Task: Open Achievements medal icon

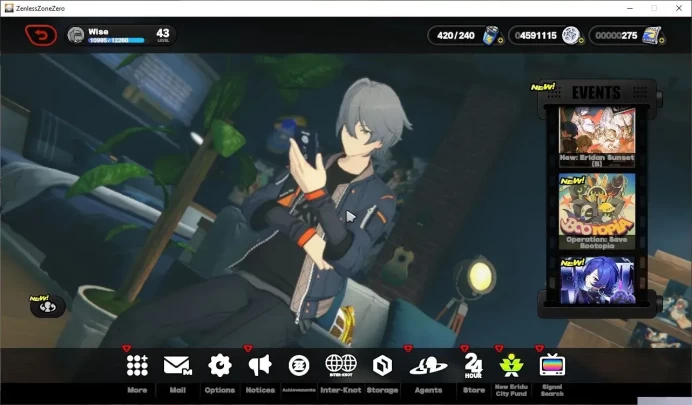Action: [x=299, y=366]
